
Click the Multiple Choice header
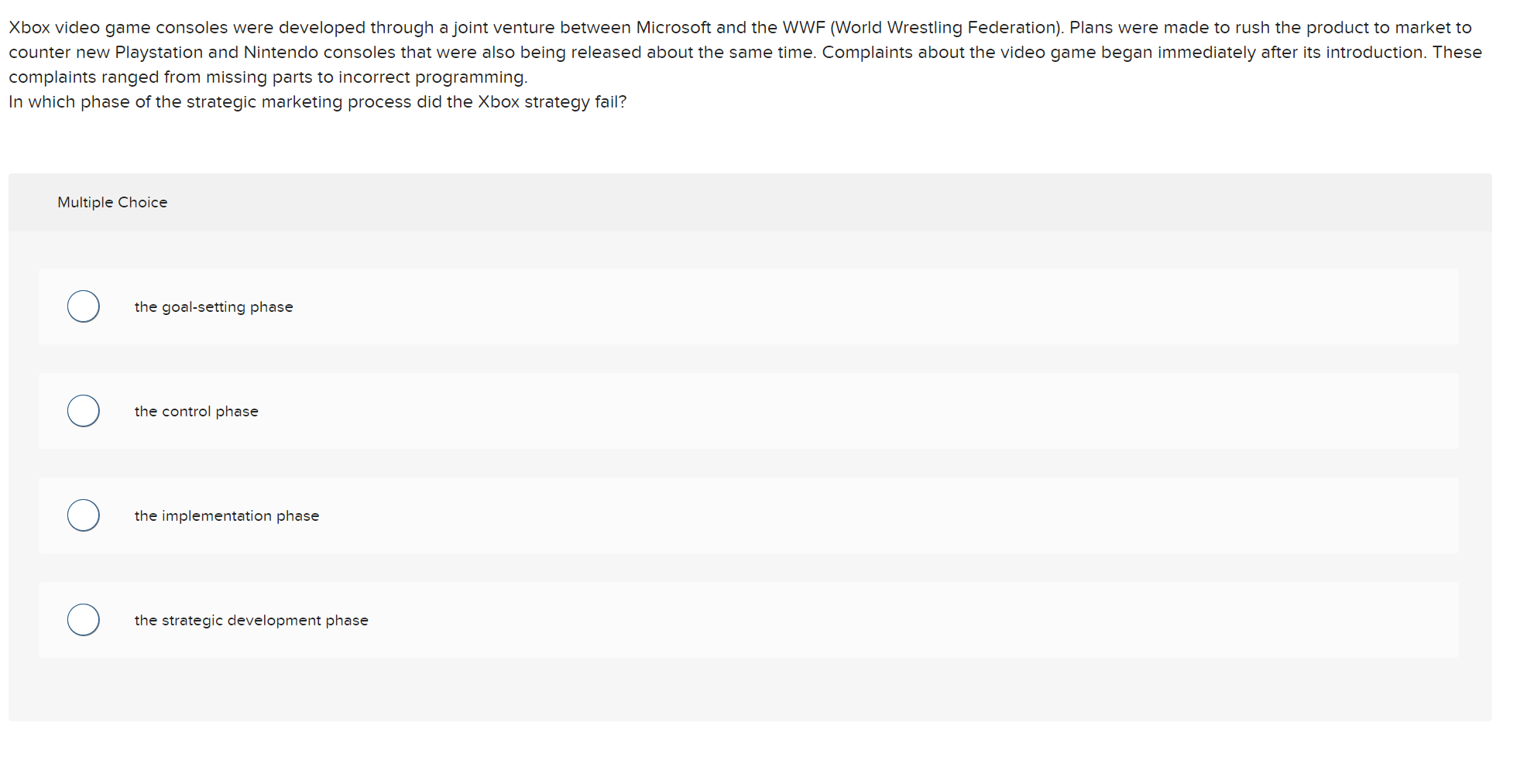112,202
